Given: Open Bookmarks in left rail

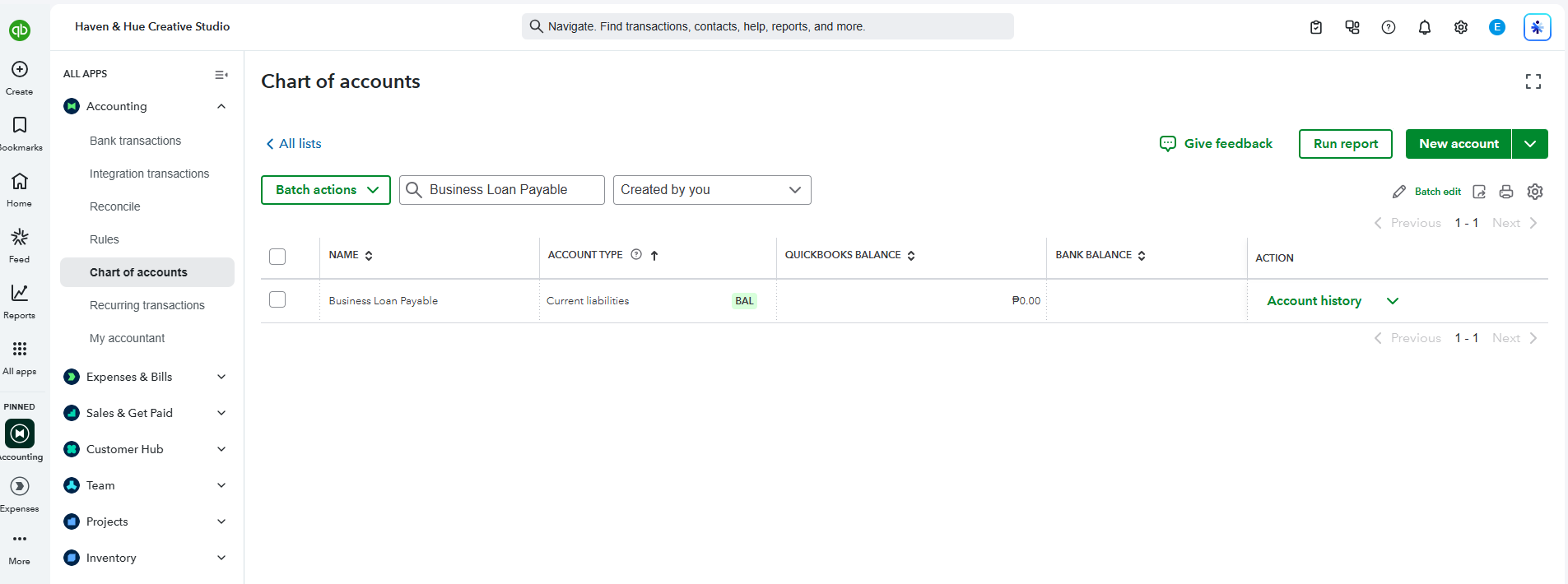Looking at the screenshot, I should click(x=20, y=125).
